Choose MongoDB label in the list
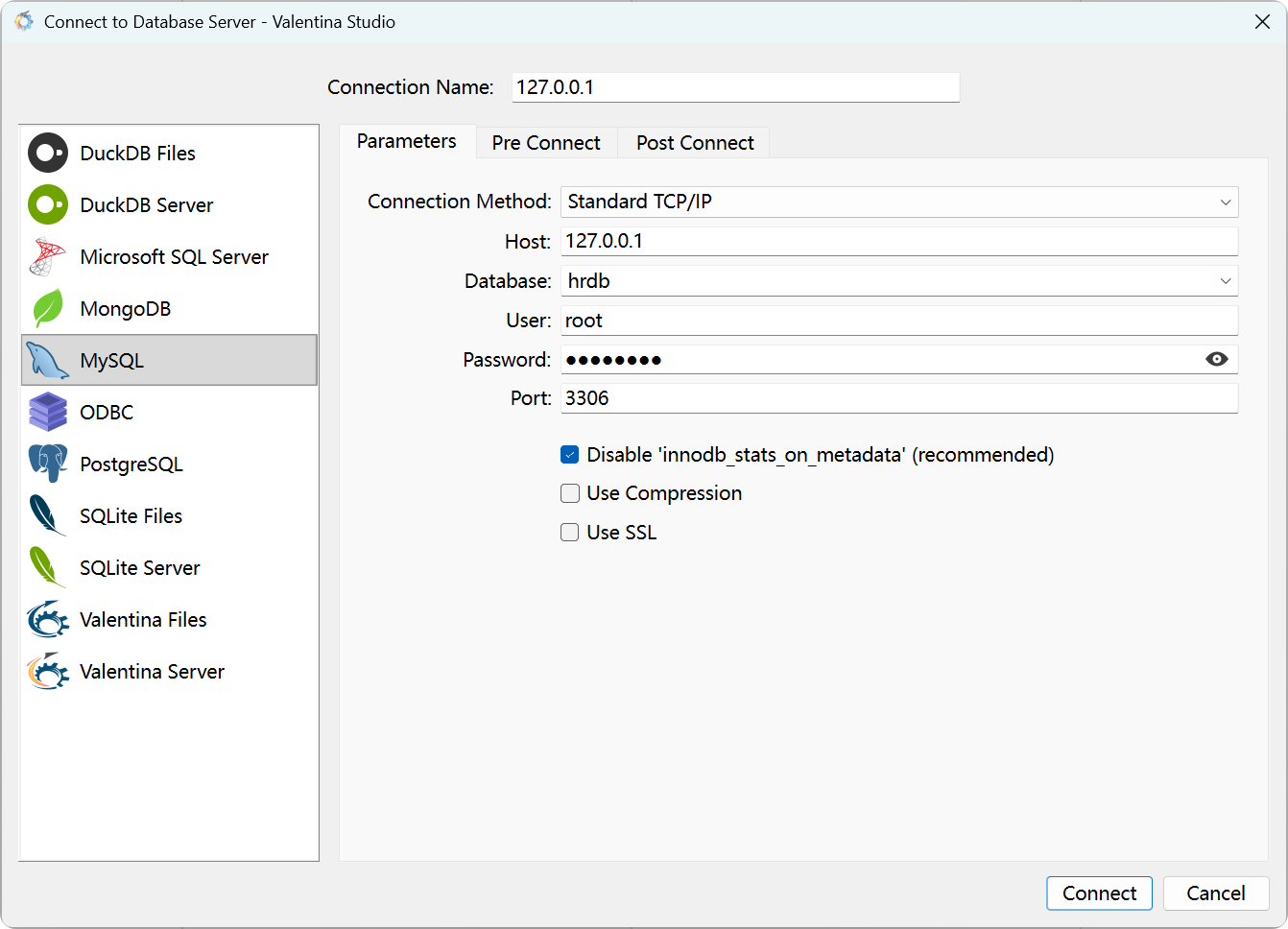Viewport: 1288px width, 929px height. (x=126, y=309)
